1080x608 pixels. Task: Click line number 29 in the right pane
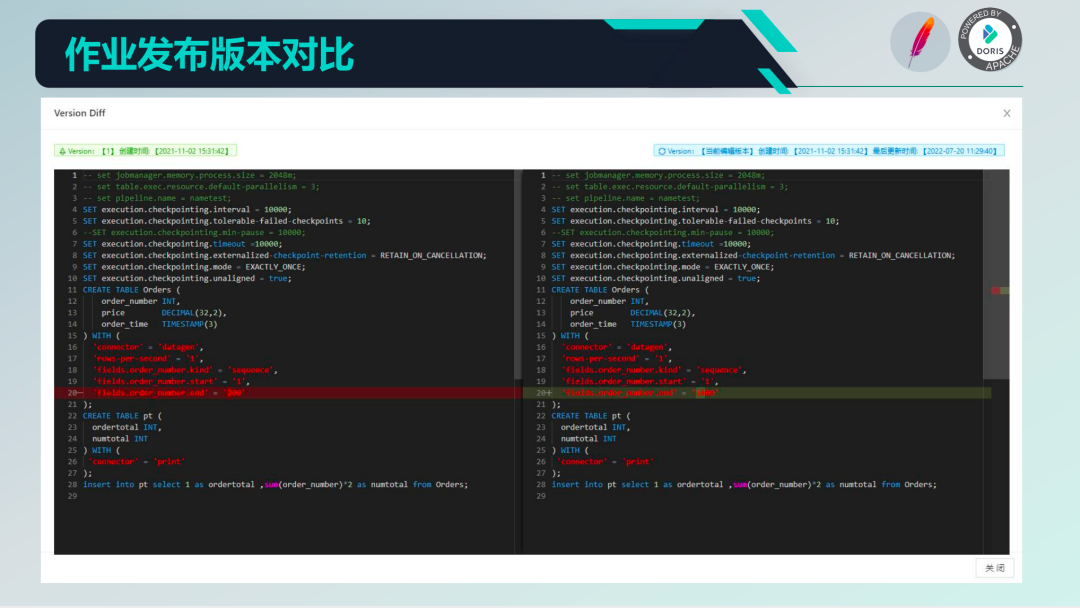541,496
